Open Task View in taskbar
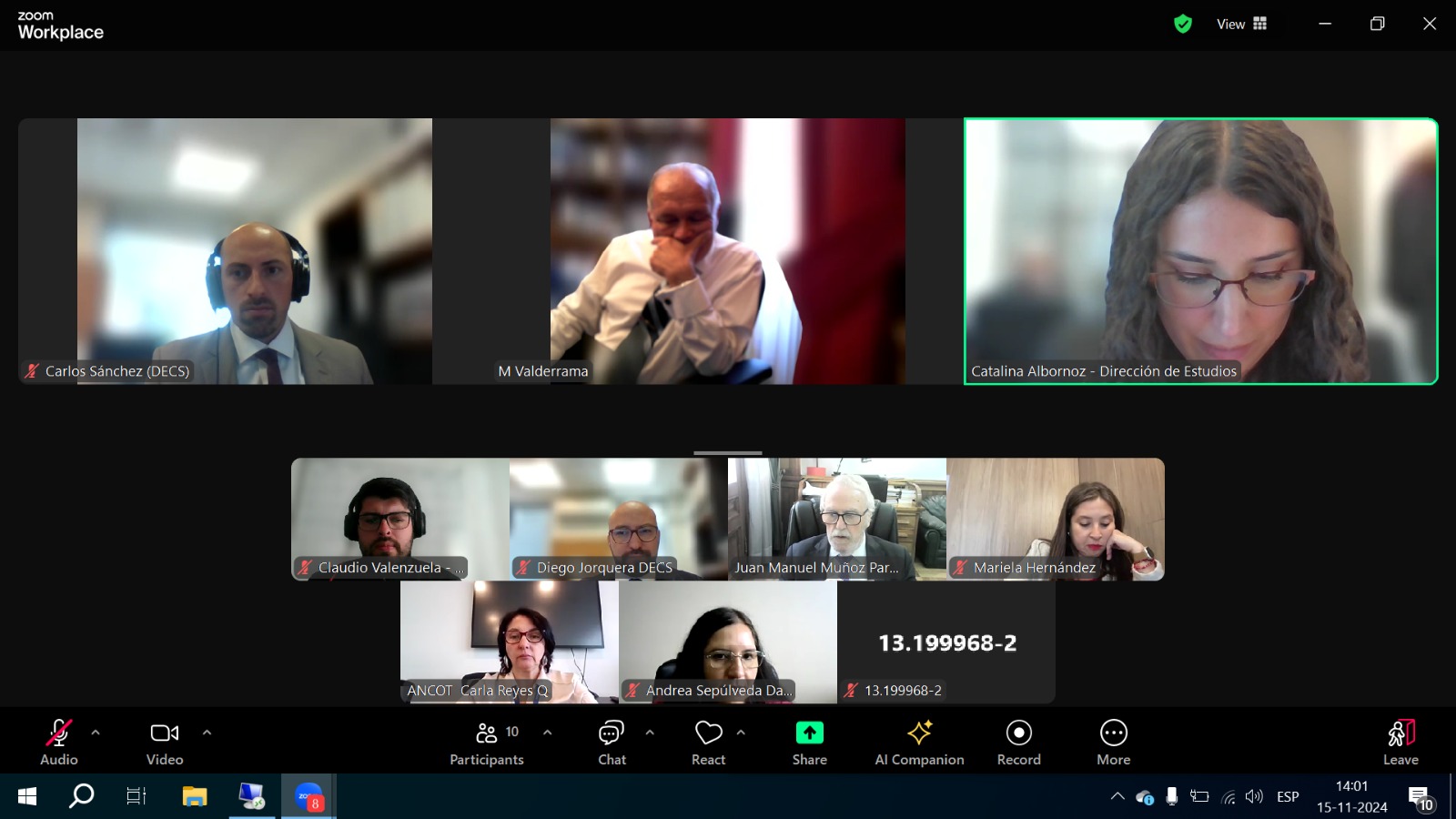This screenshot has height=819, width=1456. click(136, 796)
